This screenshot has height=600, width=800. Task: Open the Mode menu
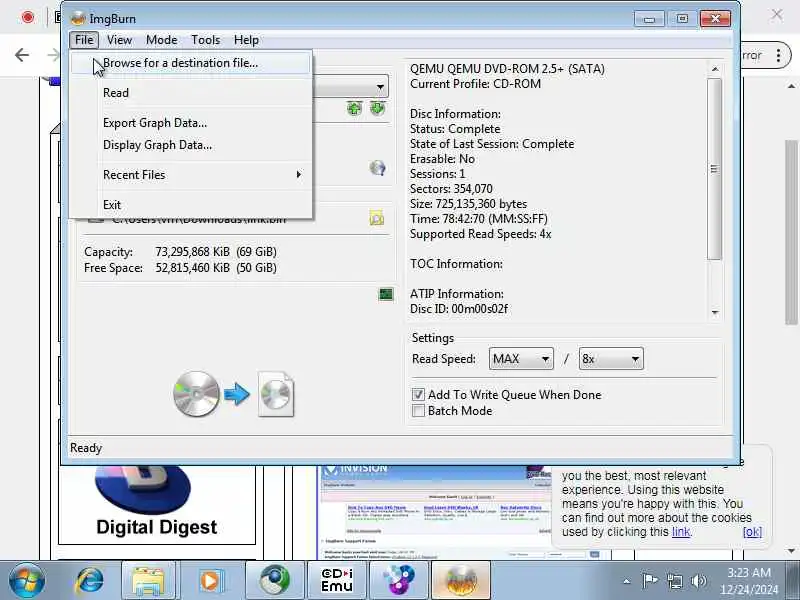tap(161, 40)
